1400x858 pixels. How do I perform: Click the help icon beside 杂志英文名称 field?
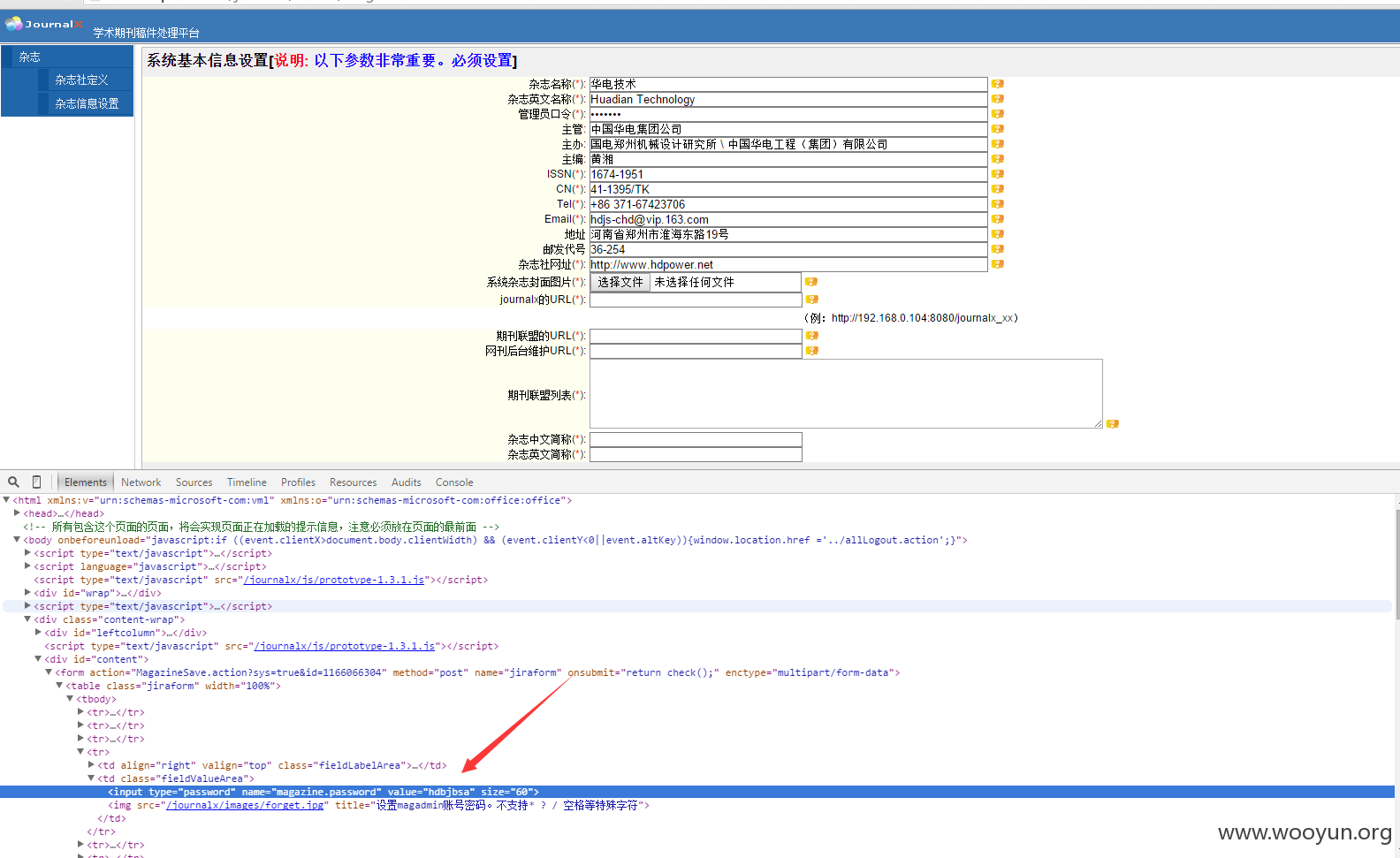(x=997, y=99)
